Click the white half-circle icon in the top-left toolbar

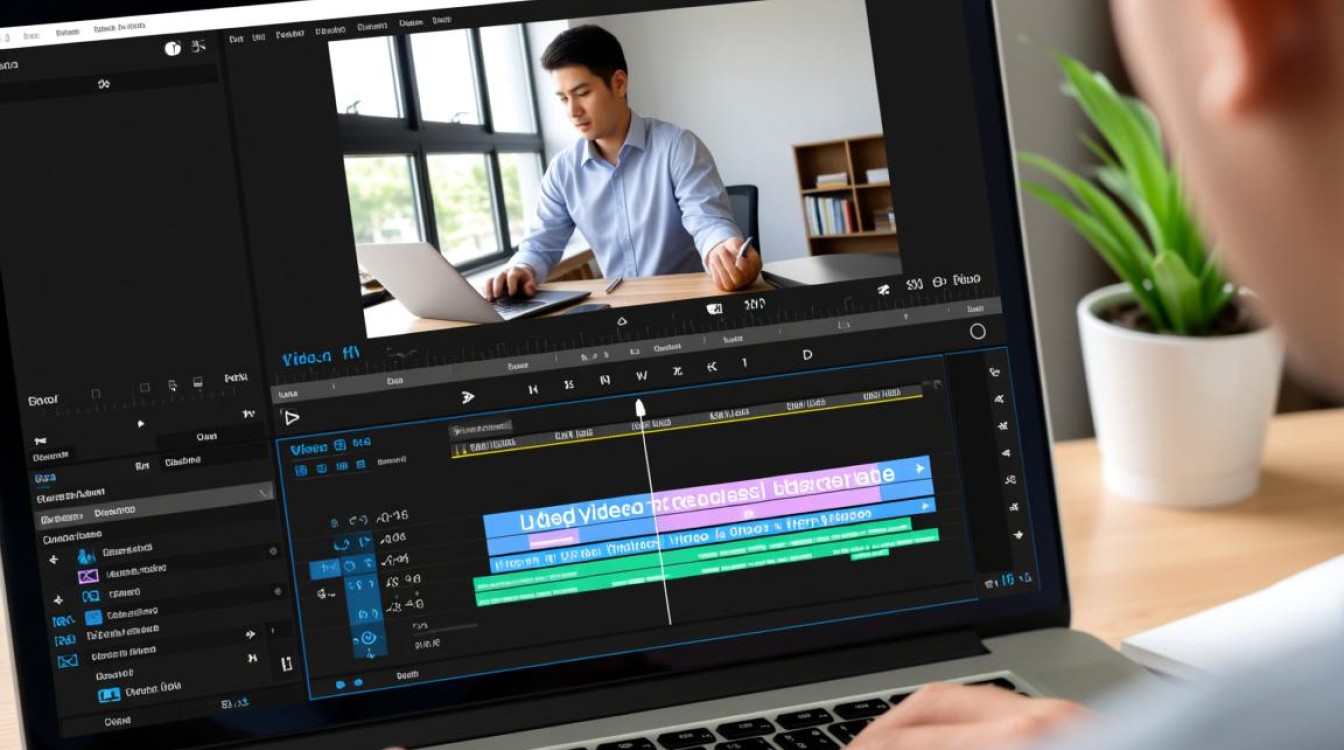coord(173,48)
